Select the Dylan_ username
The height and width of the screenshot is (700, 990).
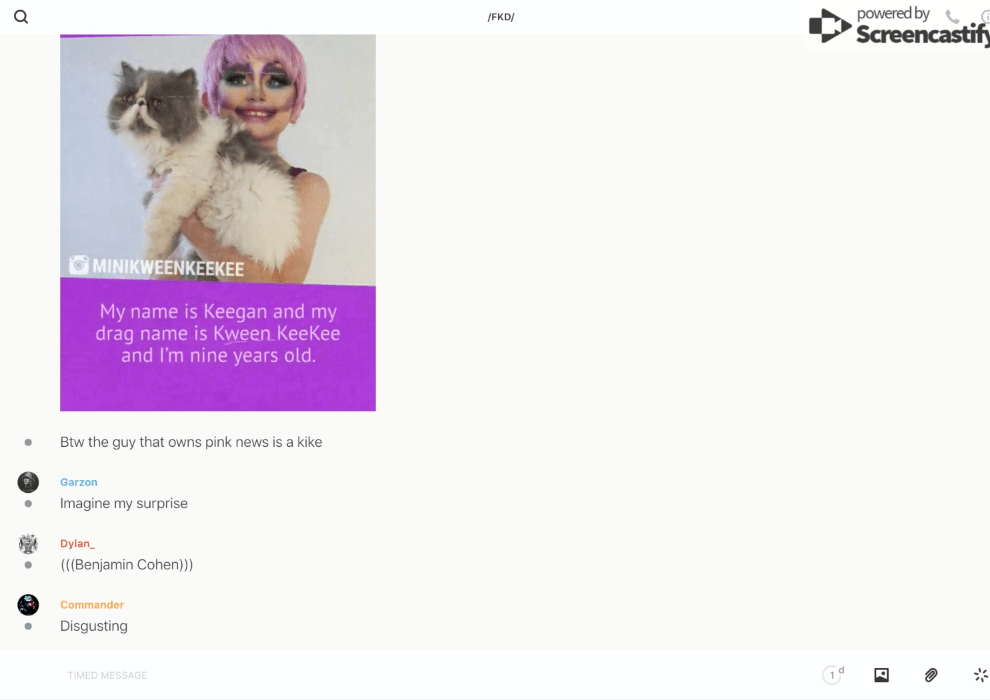tap(77, 544)
